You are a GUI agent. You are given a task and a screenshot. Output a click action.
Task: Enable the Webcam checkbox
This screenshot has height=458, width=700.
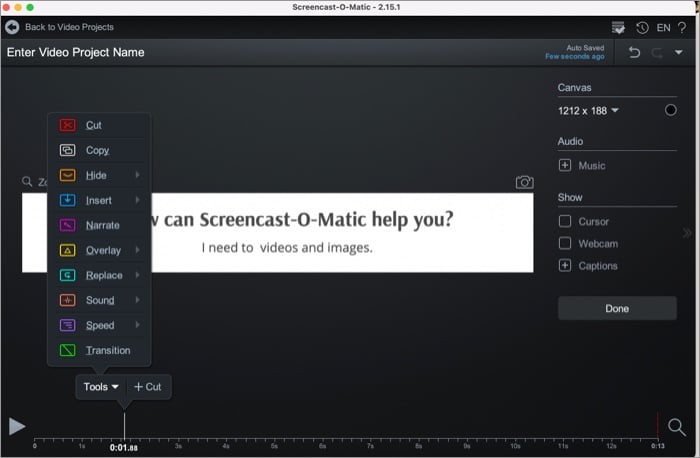click(x=565, y=243)
